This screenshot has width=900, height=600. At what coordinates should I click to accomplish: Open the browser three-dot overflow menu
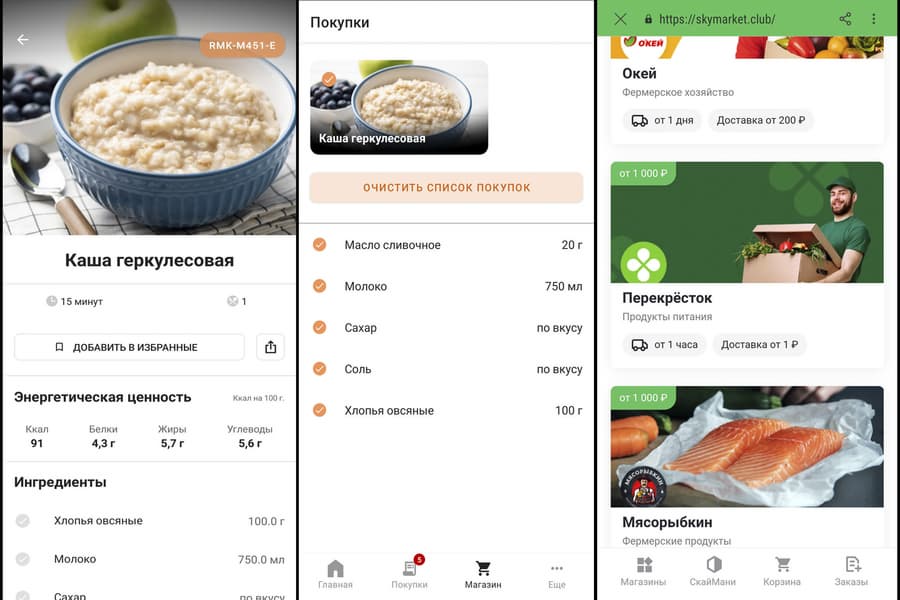(x=874, y=19)
